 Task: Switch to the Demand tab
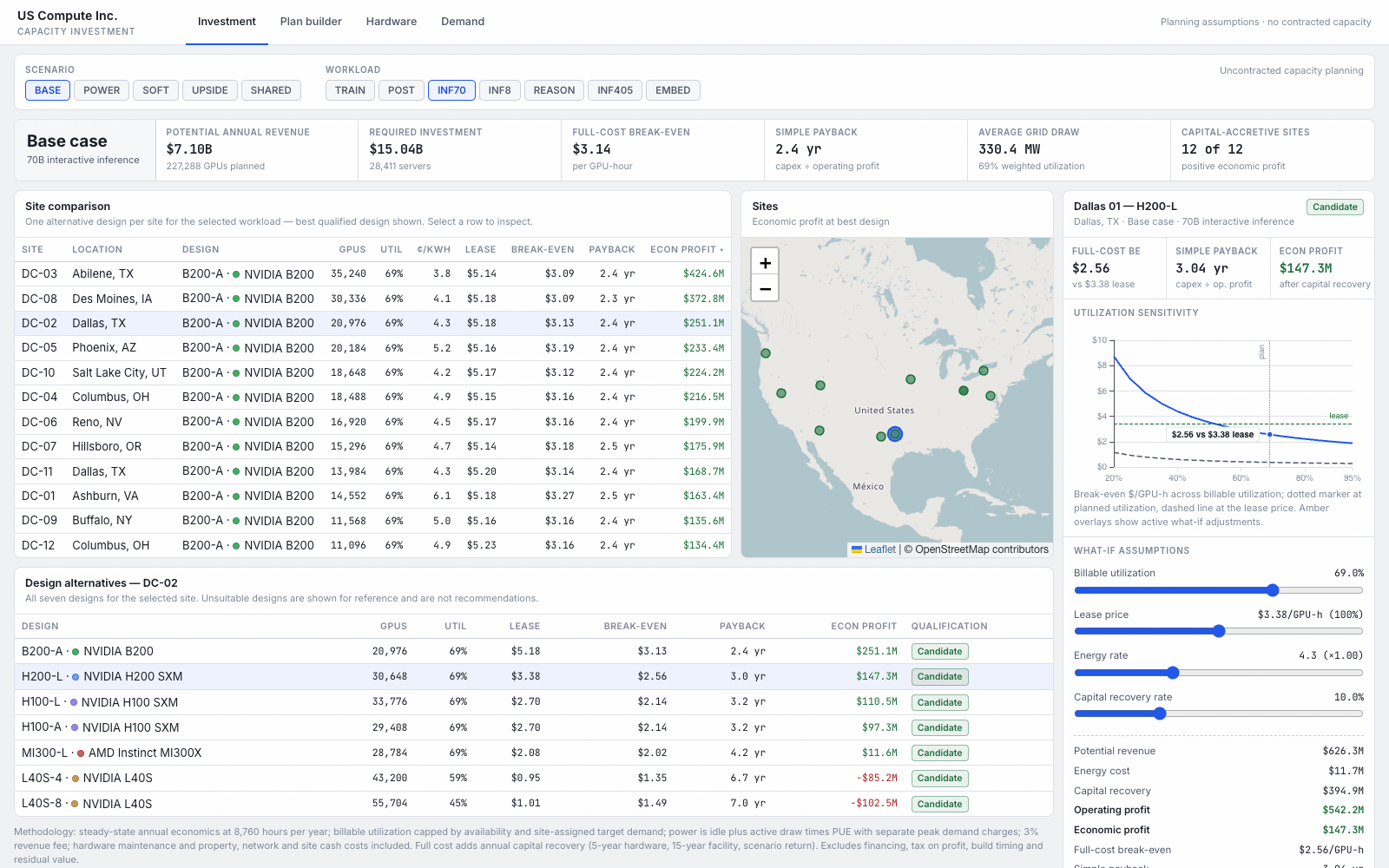[x=463, y=22]
